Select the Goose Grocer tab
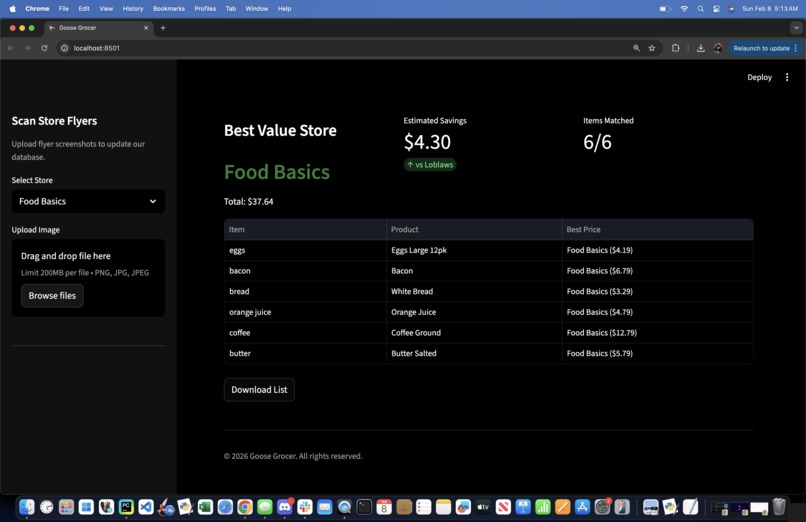This screenshot has width=806, height=522. (x=98, y=28)
